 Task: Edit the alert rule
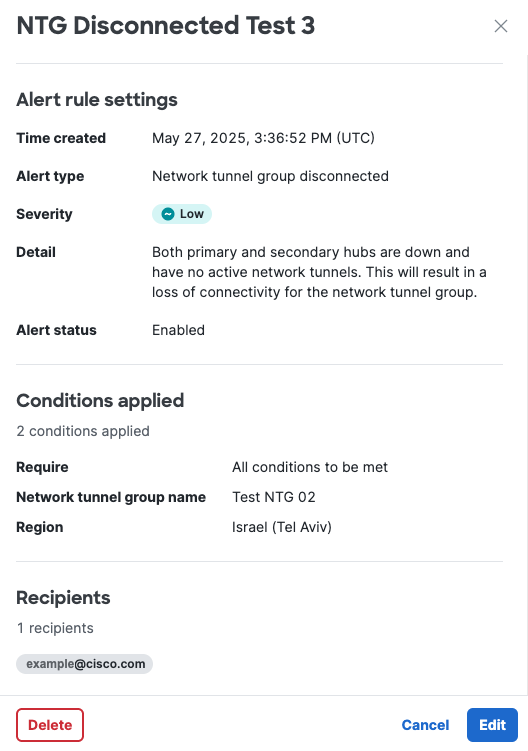[492, 725]
